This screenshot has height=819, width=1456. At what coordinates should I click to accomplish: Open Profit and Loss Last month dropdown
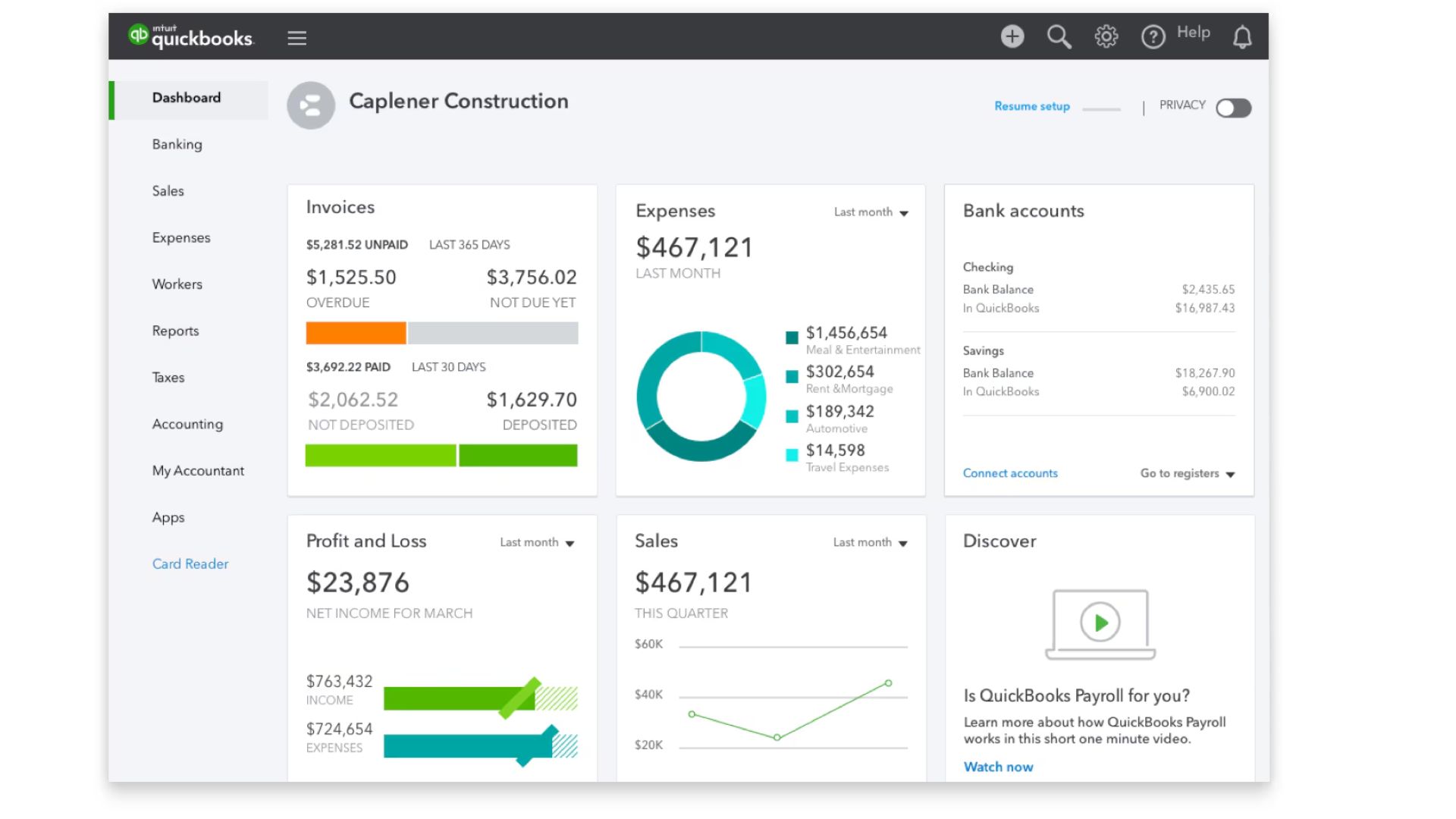tap(538, 542)
